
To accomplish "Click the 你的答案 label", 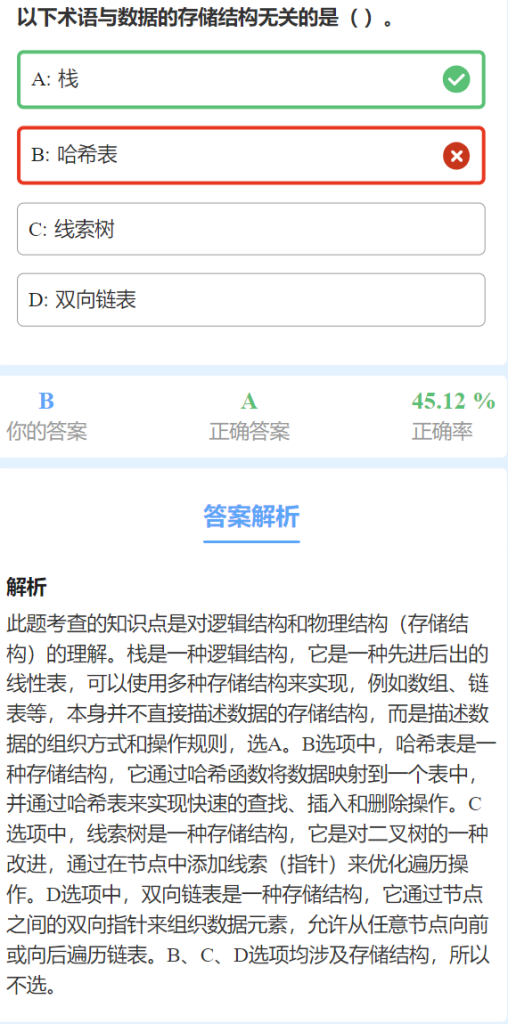I will 46,431.
